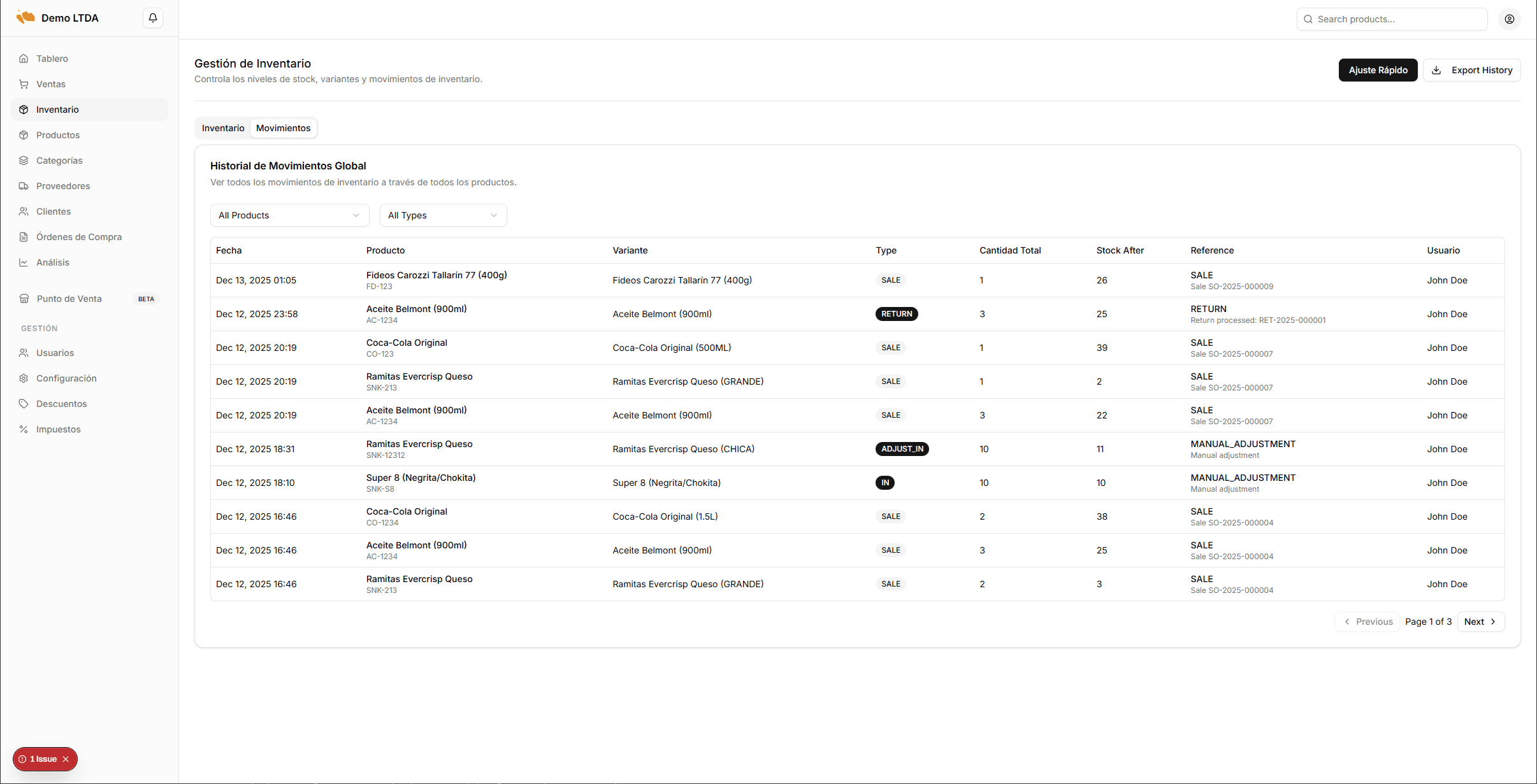Select the Ventas shopping cart icon

[x=24, y=83]
